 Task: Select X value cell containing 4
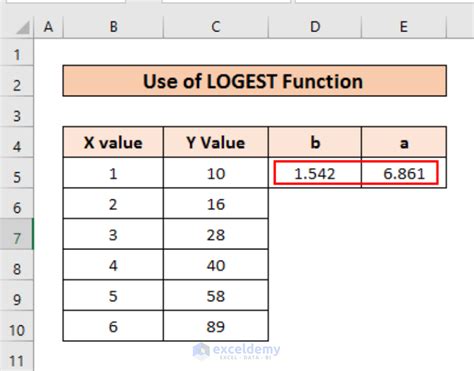pyautogui.click(x=113, y=265)
